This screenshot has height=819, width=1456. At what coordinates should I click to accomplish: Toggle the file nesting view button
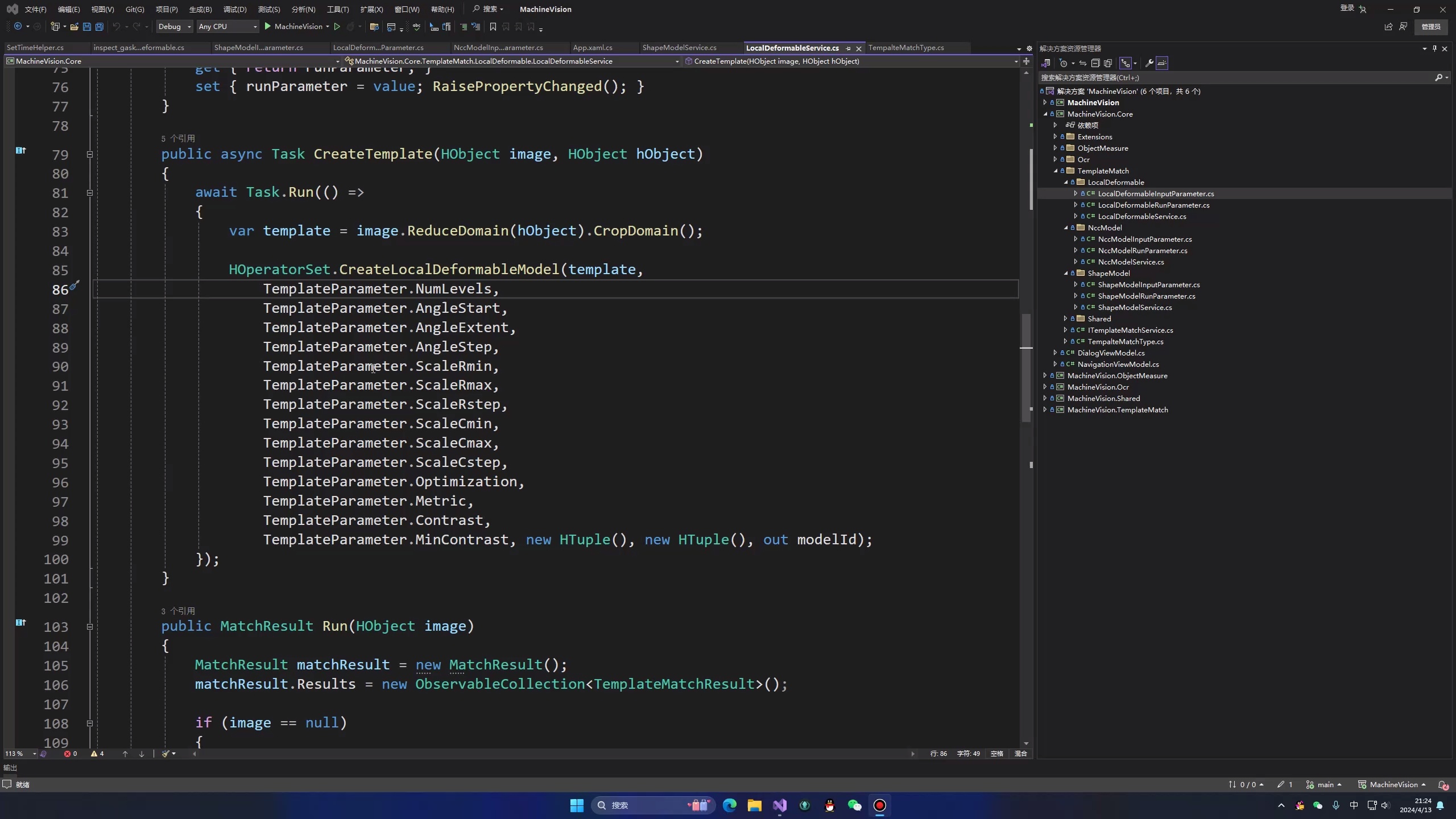pos(1125,63)
